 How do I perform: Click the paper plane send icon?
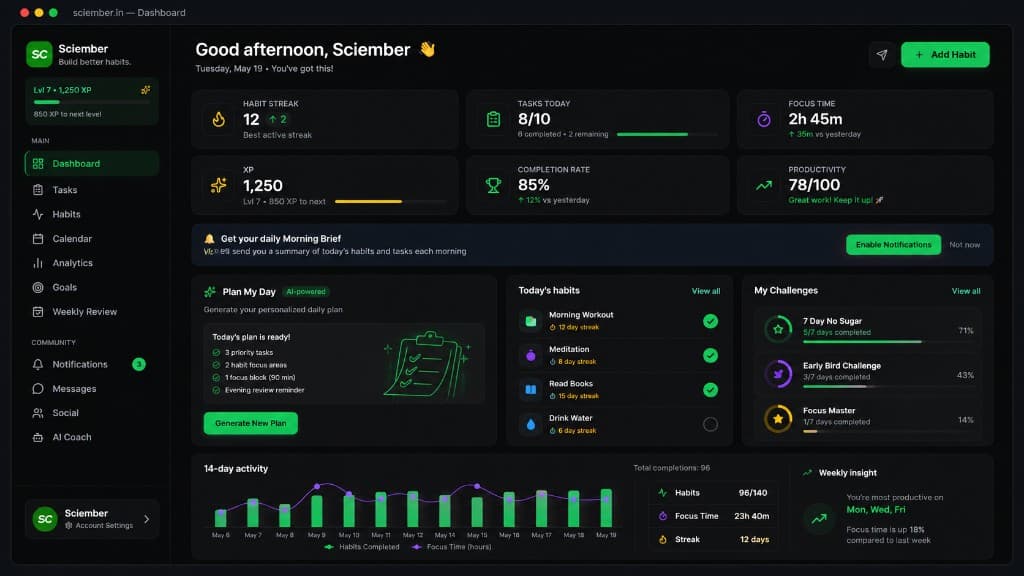pyautogui.click(x=882, y=55)
